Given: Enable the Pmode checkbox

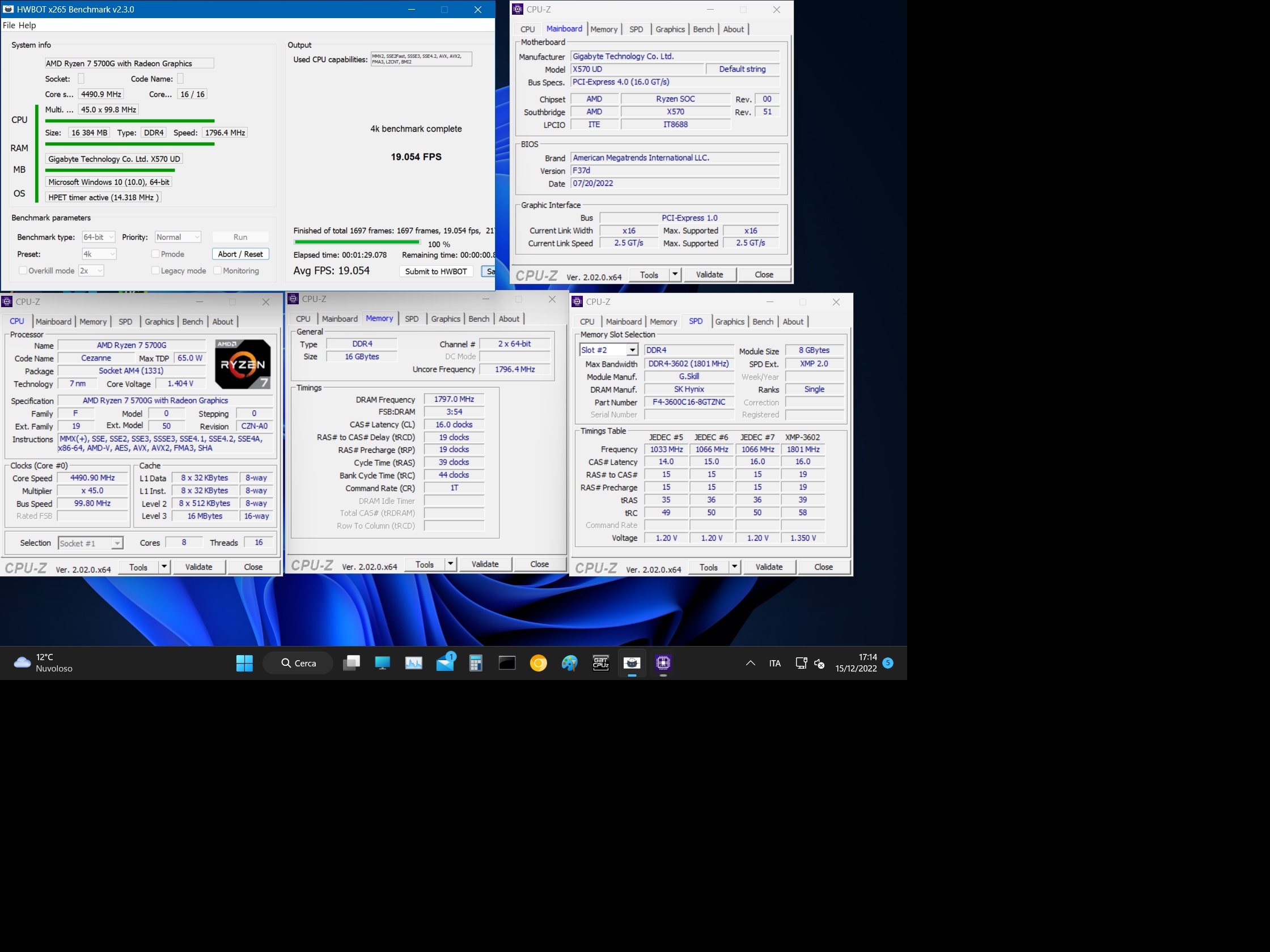Looking at the screenshot, I should pyautogui.click(x=155, y=254).
